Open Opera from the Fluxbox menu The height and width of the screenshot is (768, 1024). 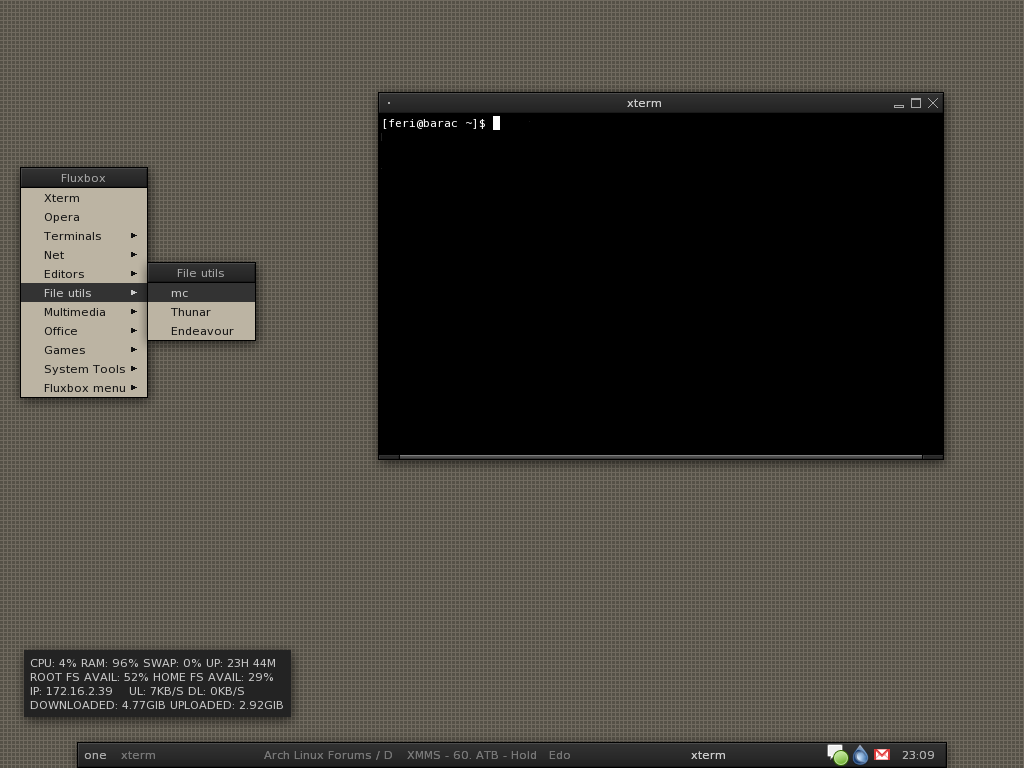tap(84, 217)
